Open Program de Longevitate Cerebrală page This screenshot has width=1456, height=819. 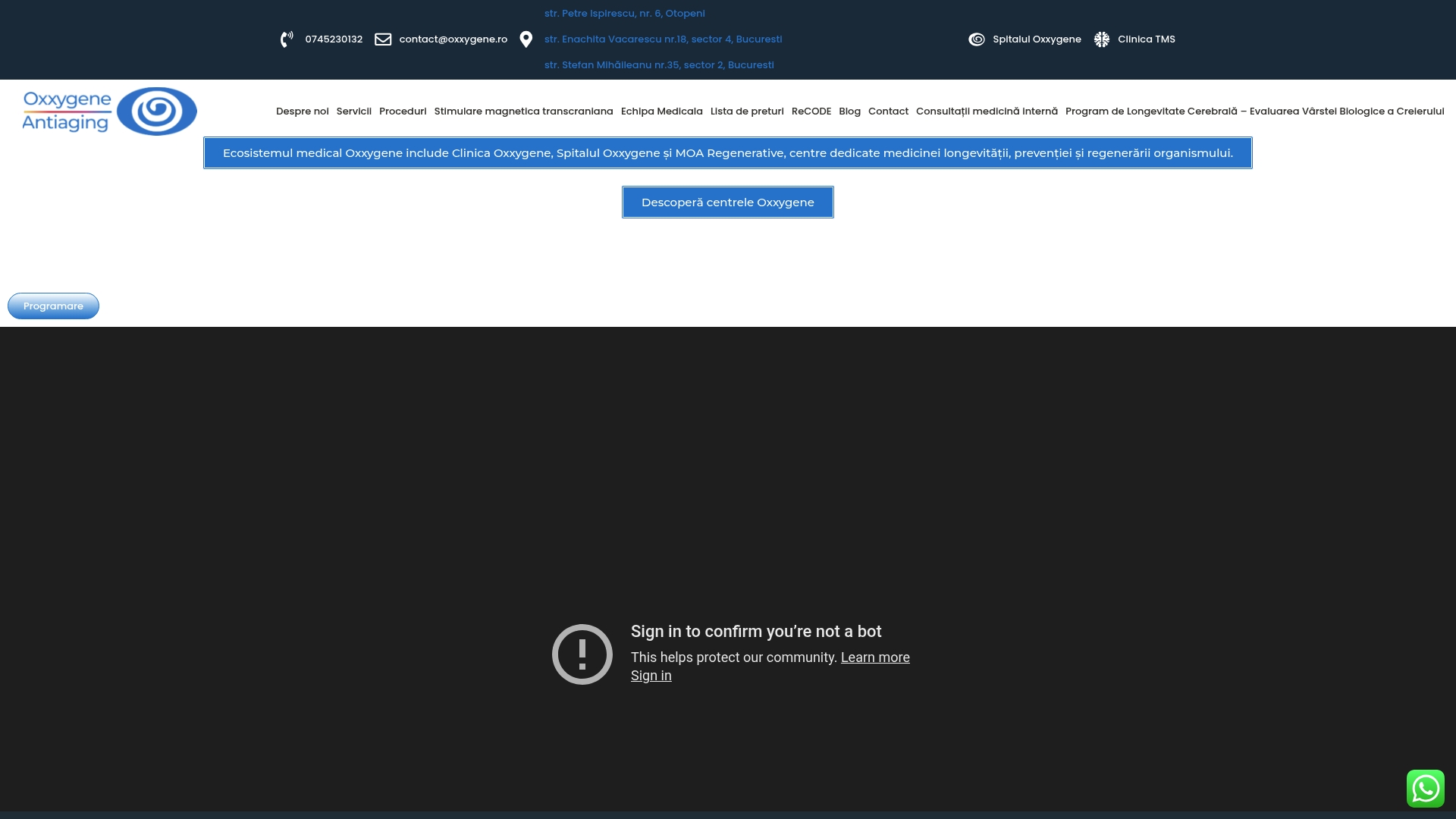(1255, 111)
